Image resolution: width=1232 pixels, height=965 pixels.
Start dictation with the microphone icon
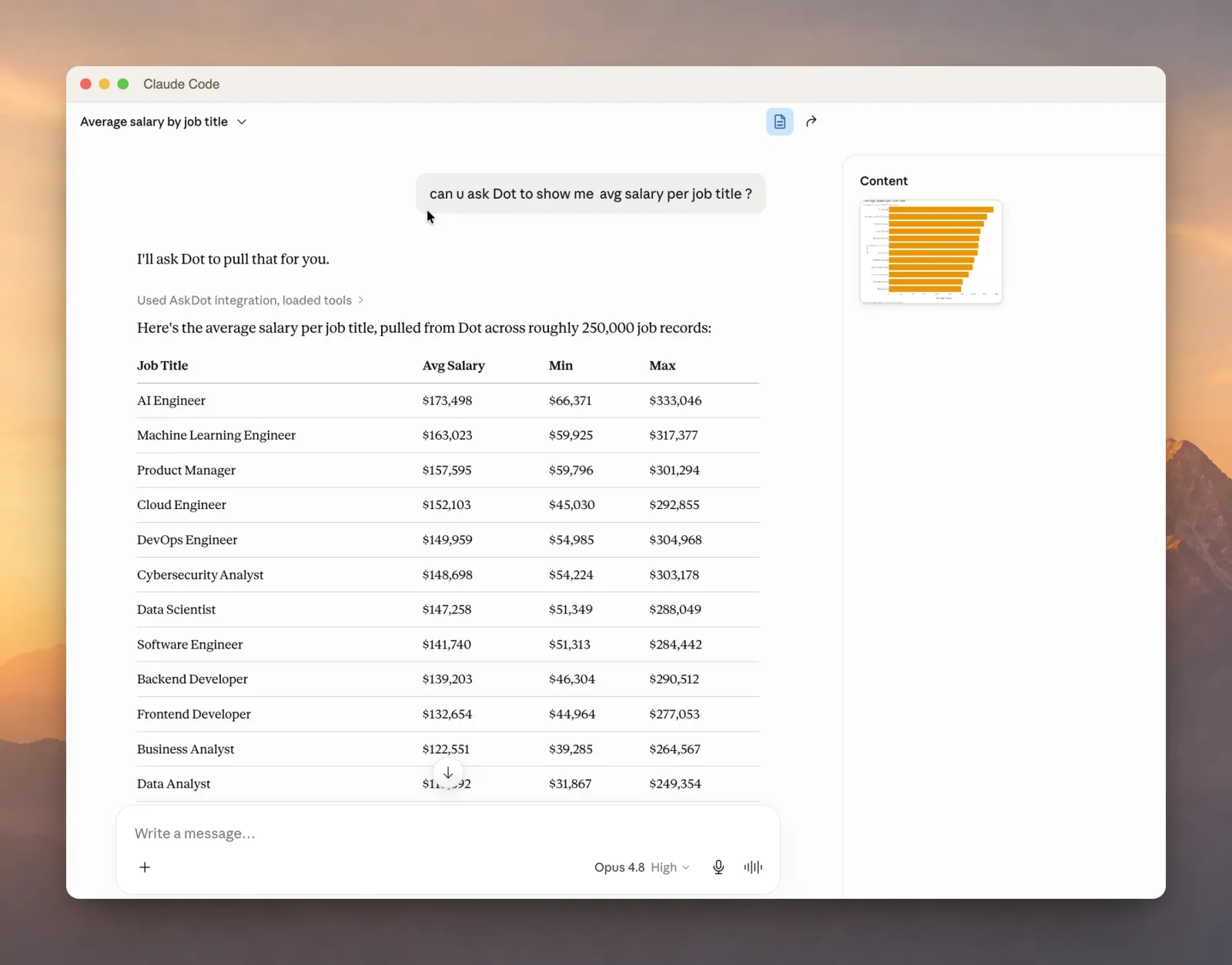pos(718,867)
